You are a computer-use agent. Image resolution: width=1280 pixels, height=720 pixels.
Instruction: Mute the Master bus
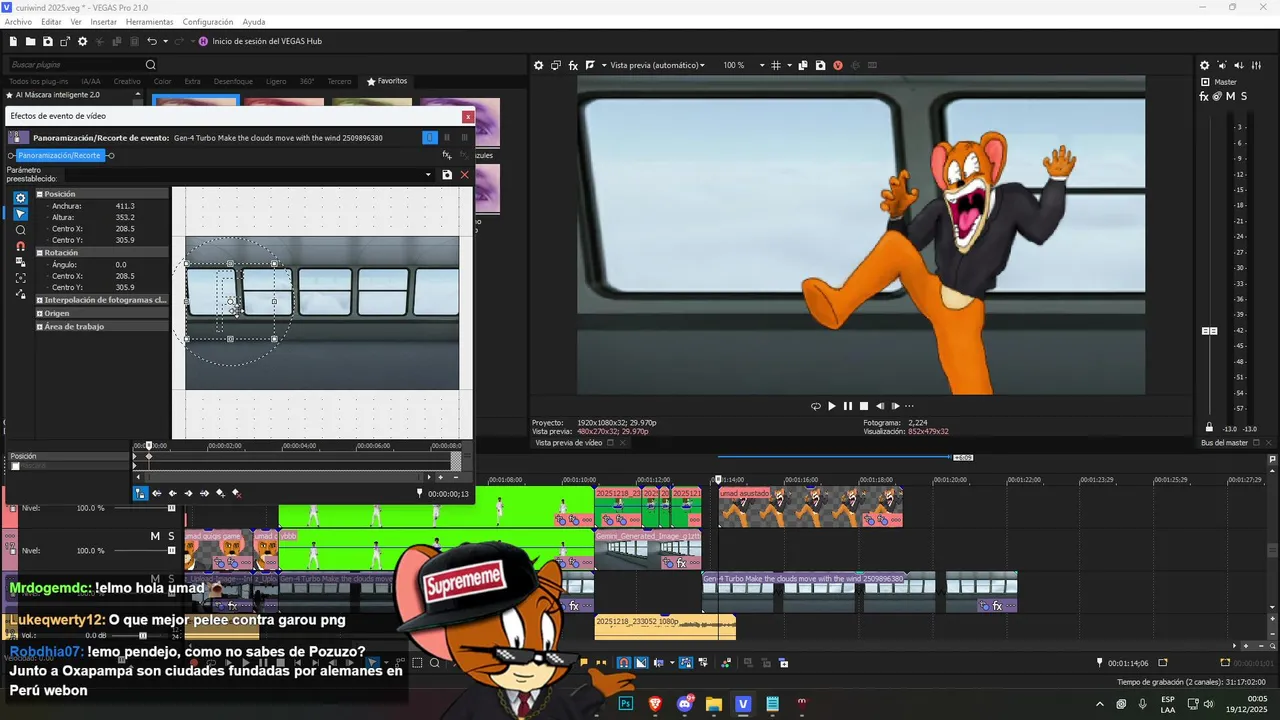point(1229,96)
